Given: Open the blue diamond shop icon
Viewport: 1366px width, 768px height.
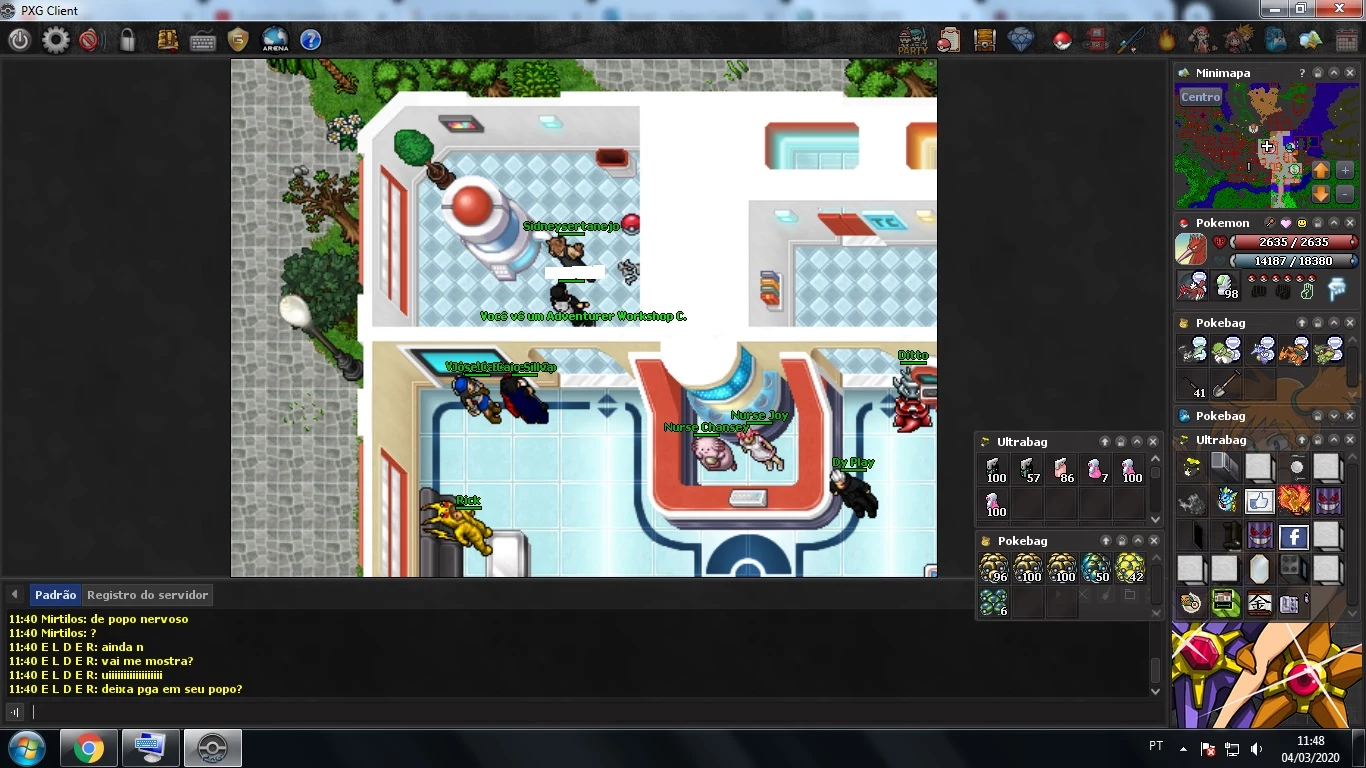Looking at the screenshot, I should (1021, 40).
